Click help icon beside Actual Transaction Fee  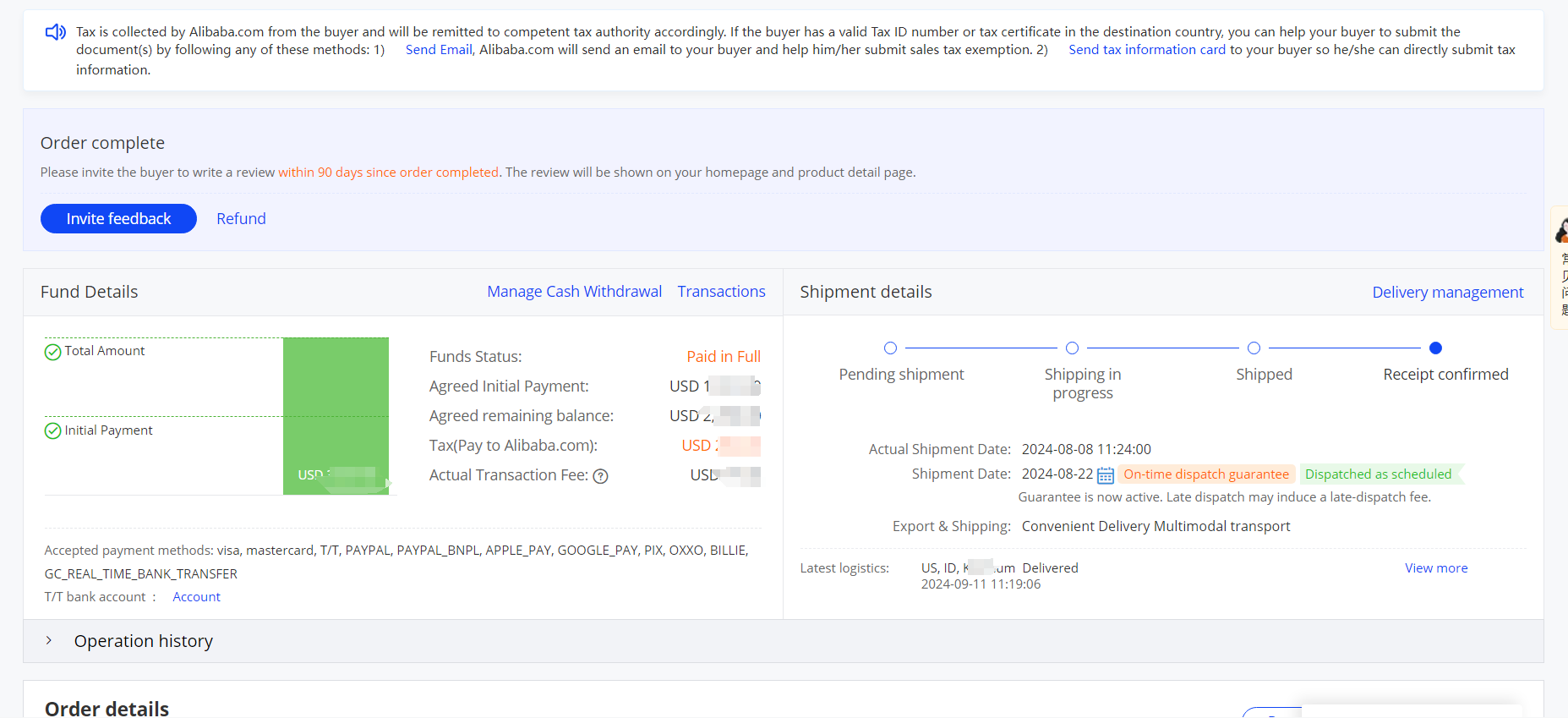pos(600,476)
